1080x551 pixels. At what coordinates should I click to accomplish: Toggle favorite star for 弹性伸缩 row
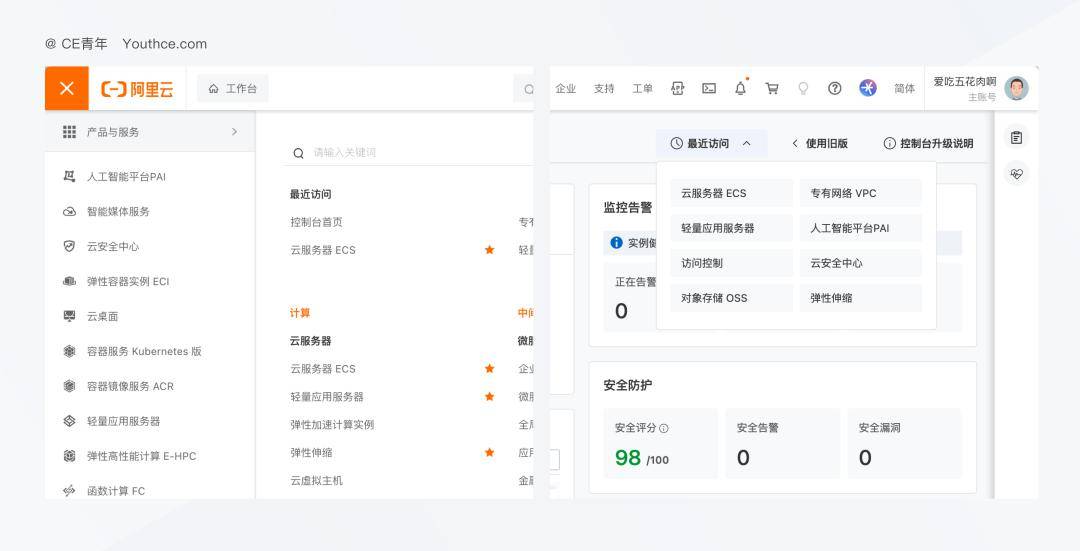[x=490, y=452]
